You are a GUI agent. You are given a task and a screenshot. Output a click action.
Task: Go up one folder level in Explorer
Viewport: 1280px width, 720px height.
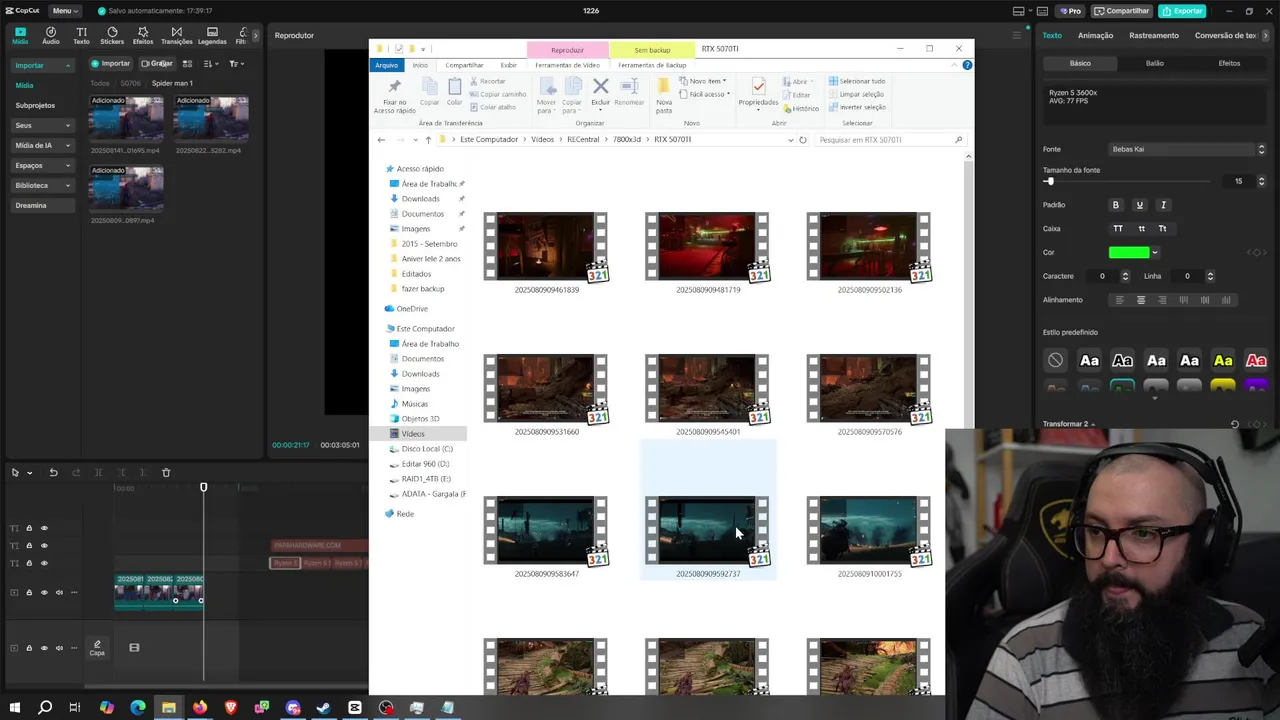tap(428, 140)
